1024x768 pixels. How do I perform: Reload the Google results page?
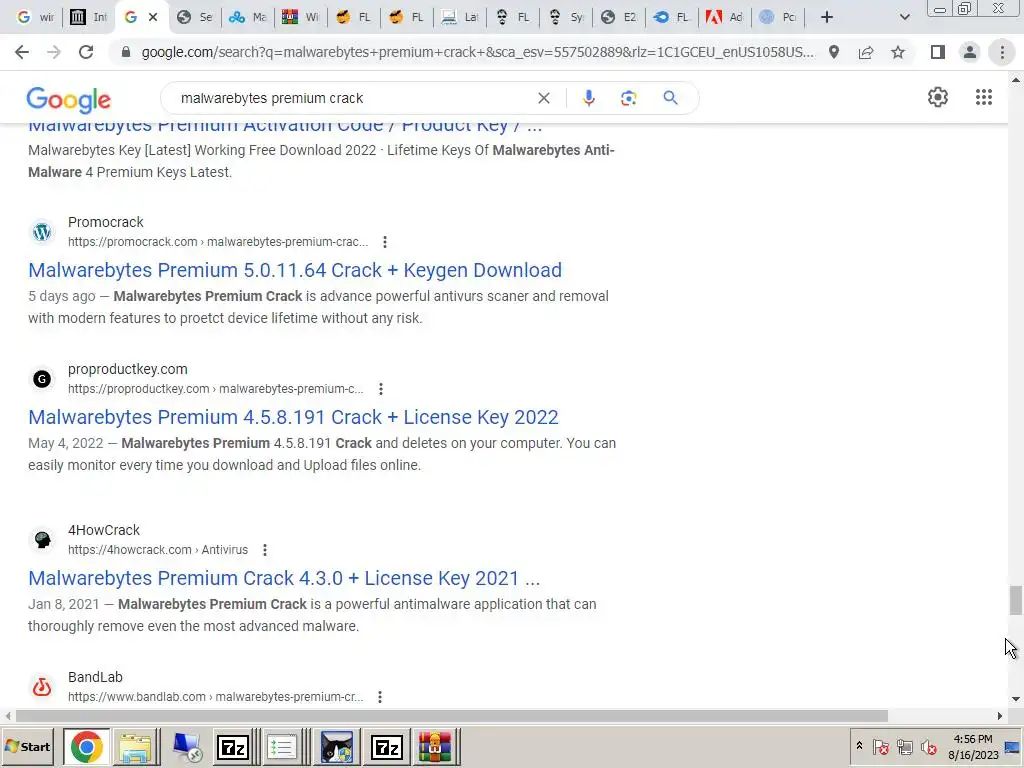(x=86, y=52)
